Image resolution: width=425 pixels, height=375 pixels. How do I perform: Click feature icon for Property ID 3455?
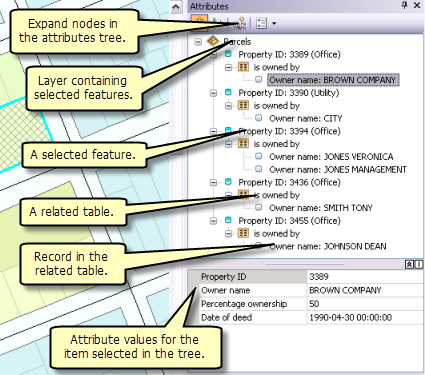[x=228, y=220]
